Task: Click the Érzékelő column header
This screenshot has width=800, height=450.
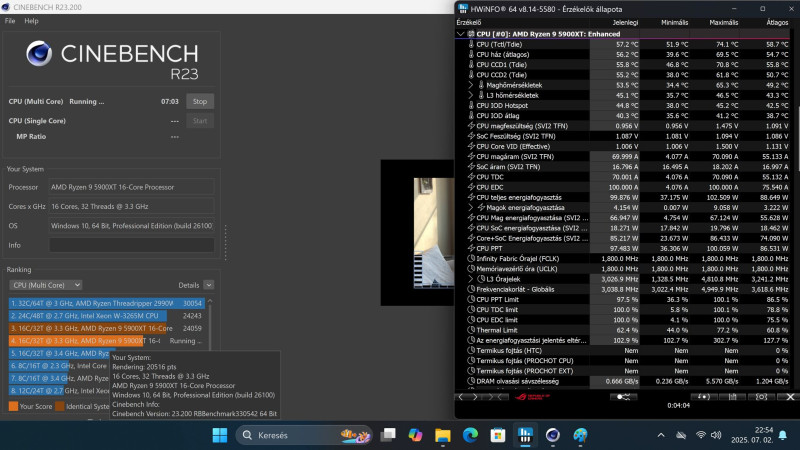Action: click(x=469, y=22)
